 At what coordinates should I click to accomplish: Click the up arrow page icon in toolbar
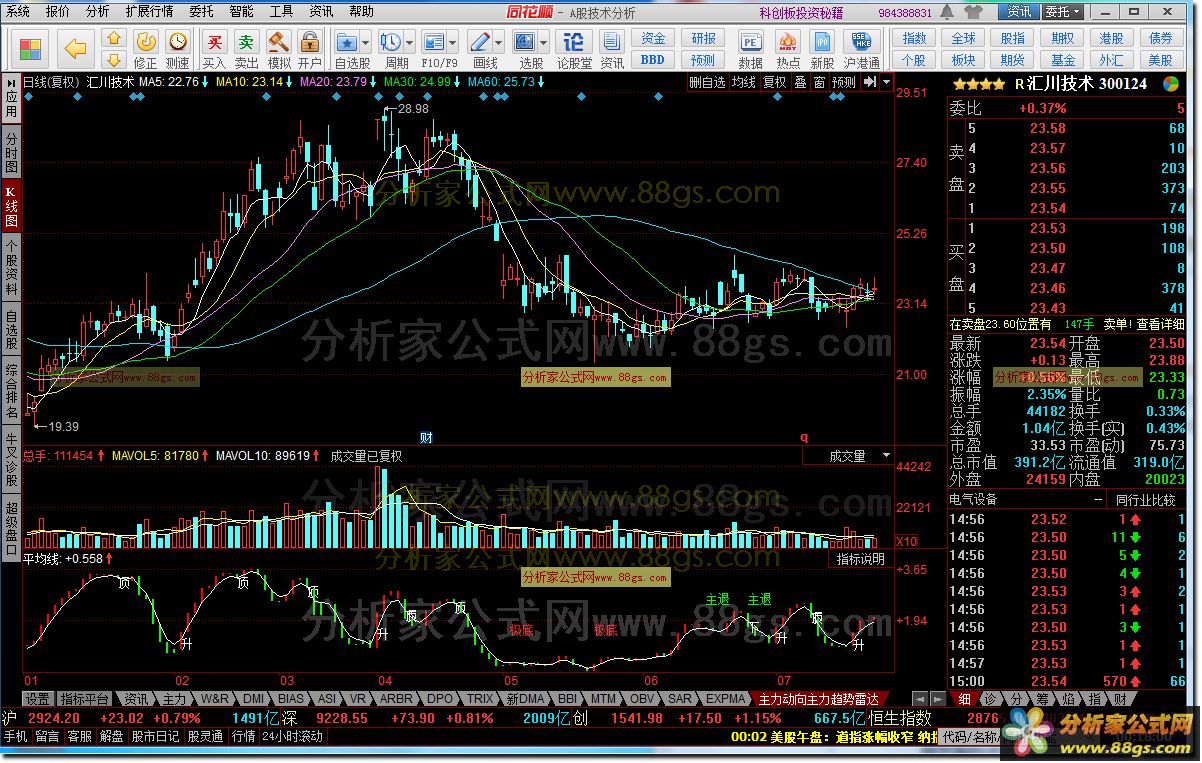pos(115,38)
